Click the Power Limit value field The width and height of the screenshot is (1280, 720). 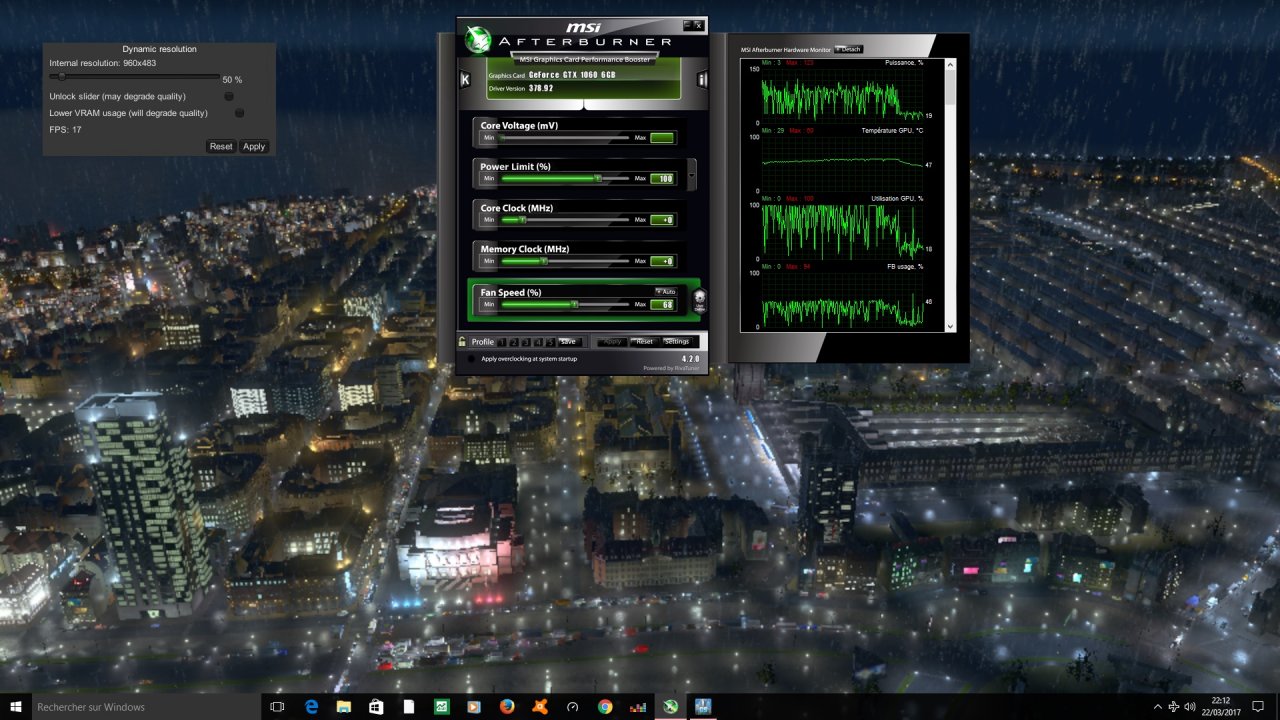[662, 179]
